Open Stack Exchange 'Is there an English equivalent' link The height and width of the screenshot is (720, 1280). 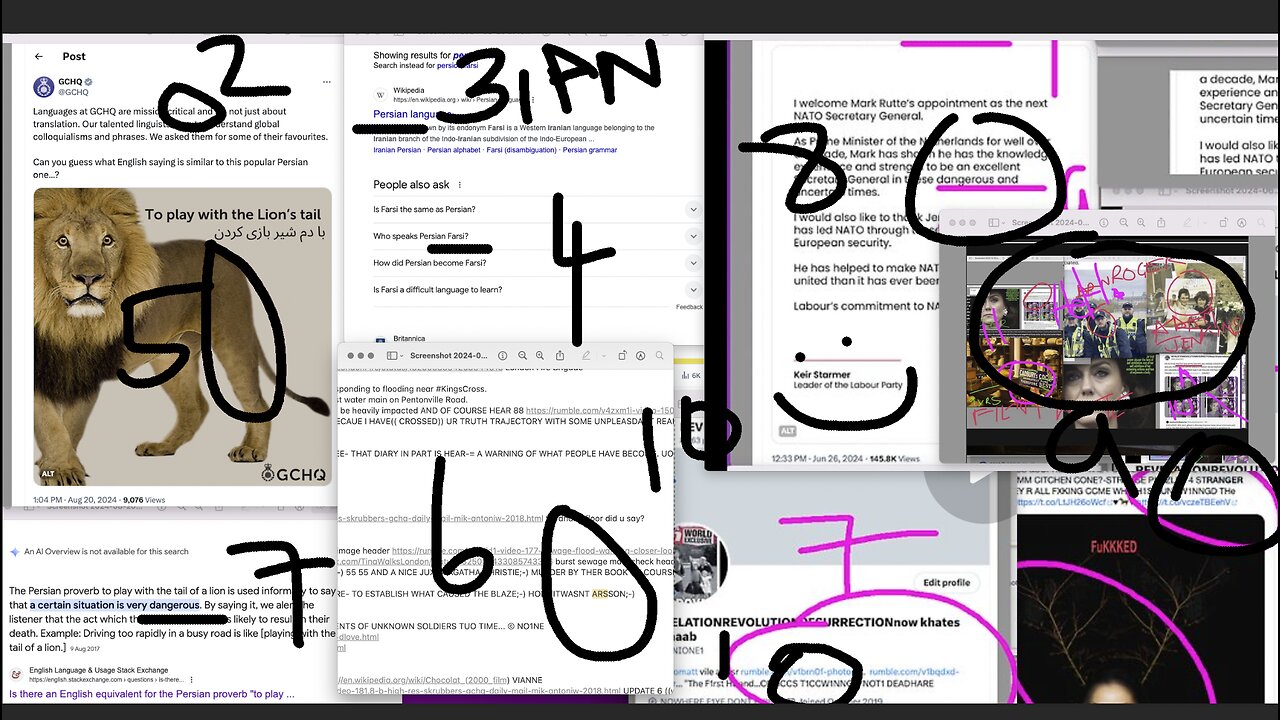pos(153,694)
